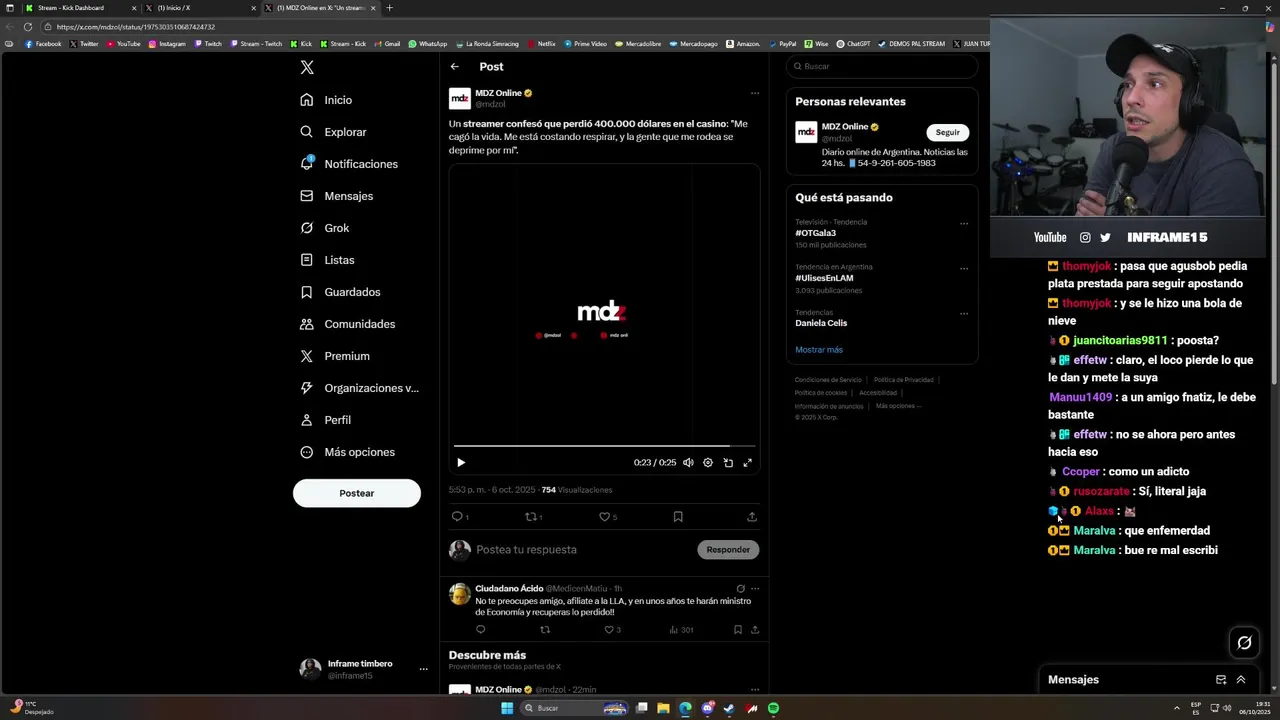Go back using the Post arrow
This screenshot has height=720, width=1280.
pyautogui.click(x=454, y=67)
